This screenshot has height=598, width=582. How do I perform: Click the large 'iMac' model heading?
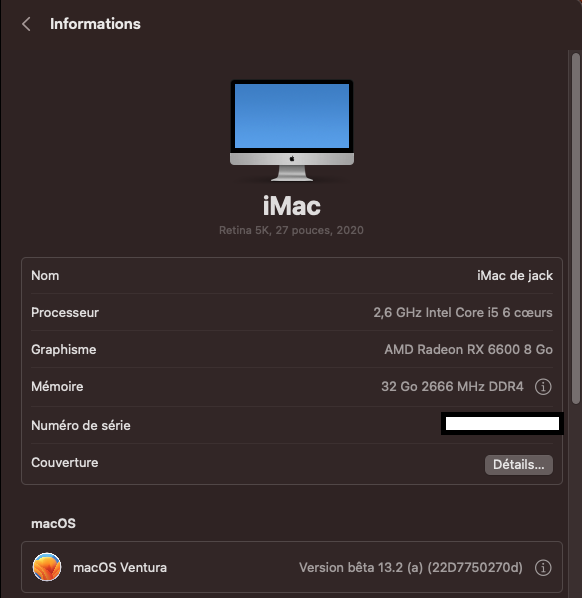292,206
